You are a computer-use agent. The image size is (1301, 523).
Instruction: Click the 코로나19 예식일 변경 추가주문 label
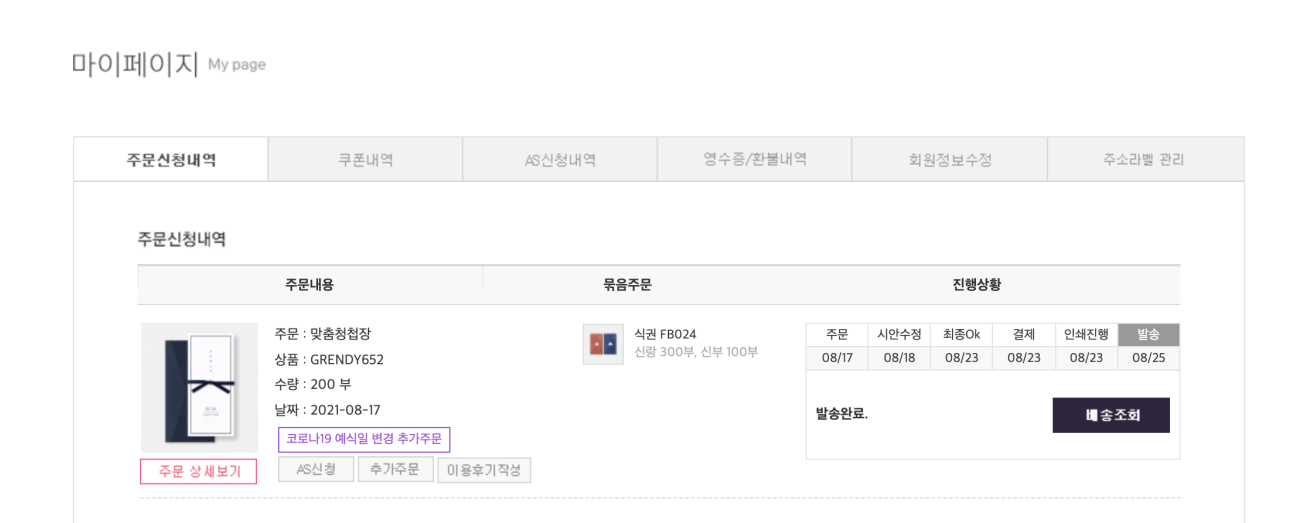point(364,440)
